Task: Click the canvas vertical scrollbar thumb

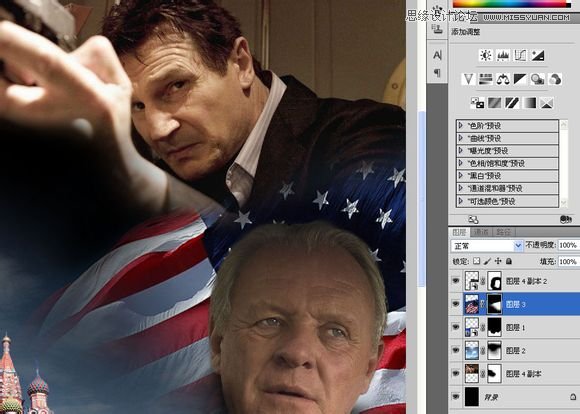Action: coord(422,198)
